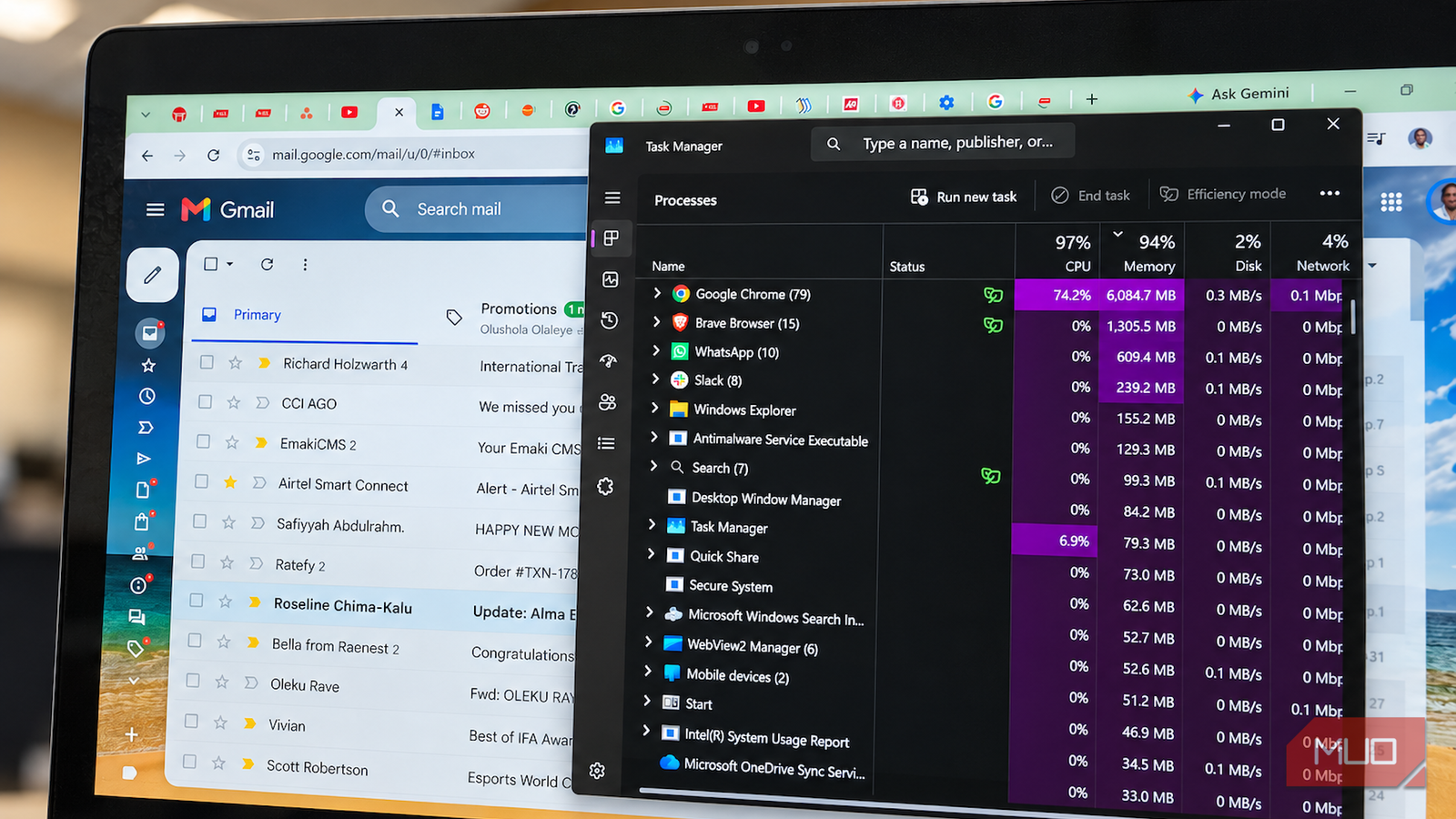This screenshot has width=1456, height=819.
Task: Click the Chrome back arrow
Action: coord(147,156)
